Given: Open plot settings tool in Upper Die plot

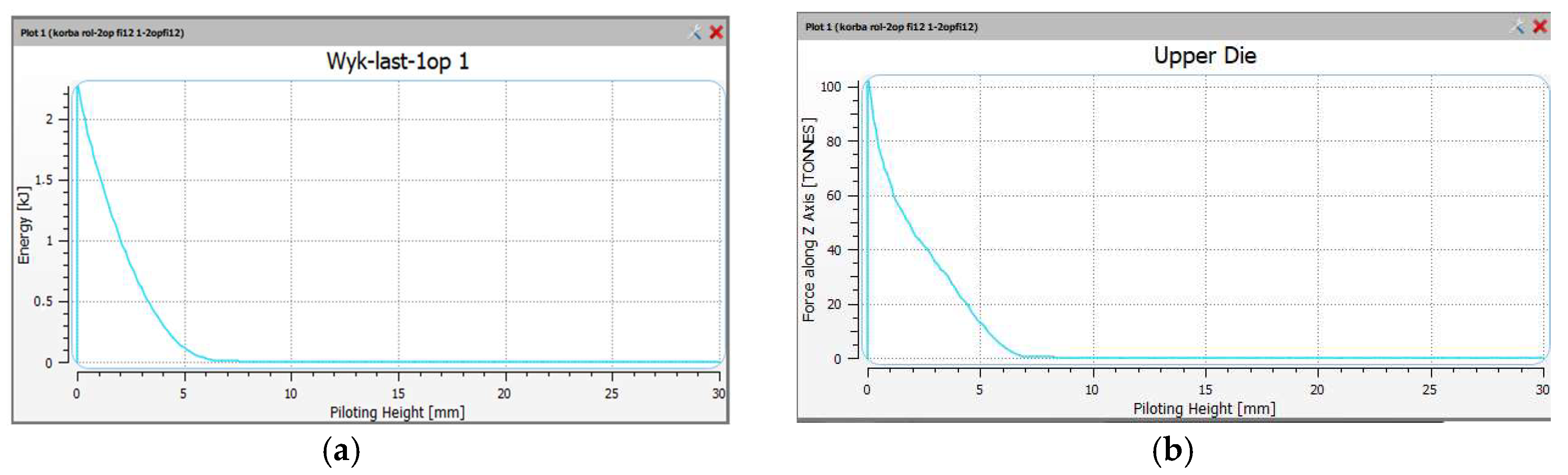Looking at the screenshot, I should click(x=1517, y=26).
